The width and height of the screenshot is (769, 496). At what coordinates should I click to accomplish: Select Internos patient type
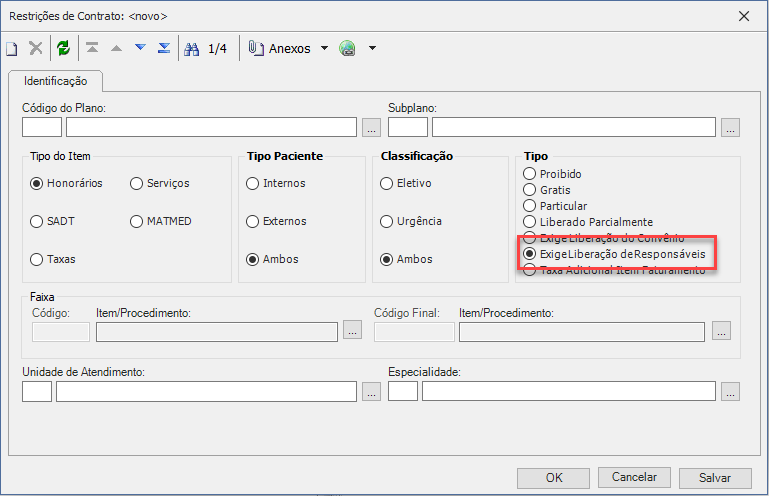pyautogui.click(x=276, y=183)
